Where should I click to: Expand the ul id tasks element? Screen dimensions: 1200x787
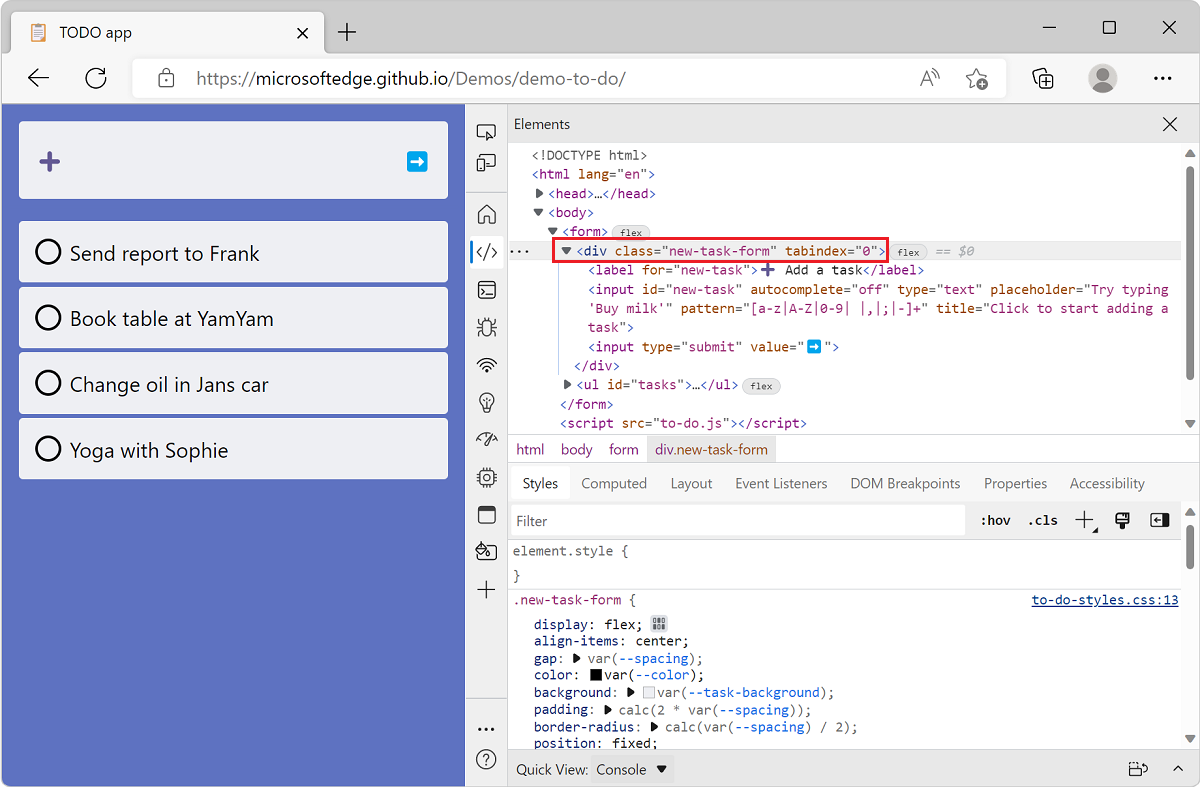(567, 385)
